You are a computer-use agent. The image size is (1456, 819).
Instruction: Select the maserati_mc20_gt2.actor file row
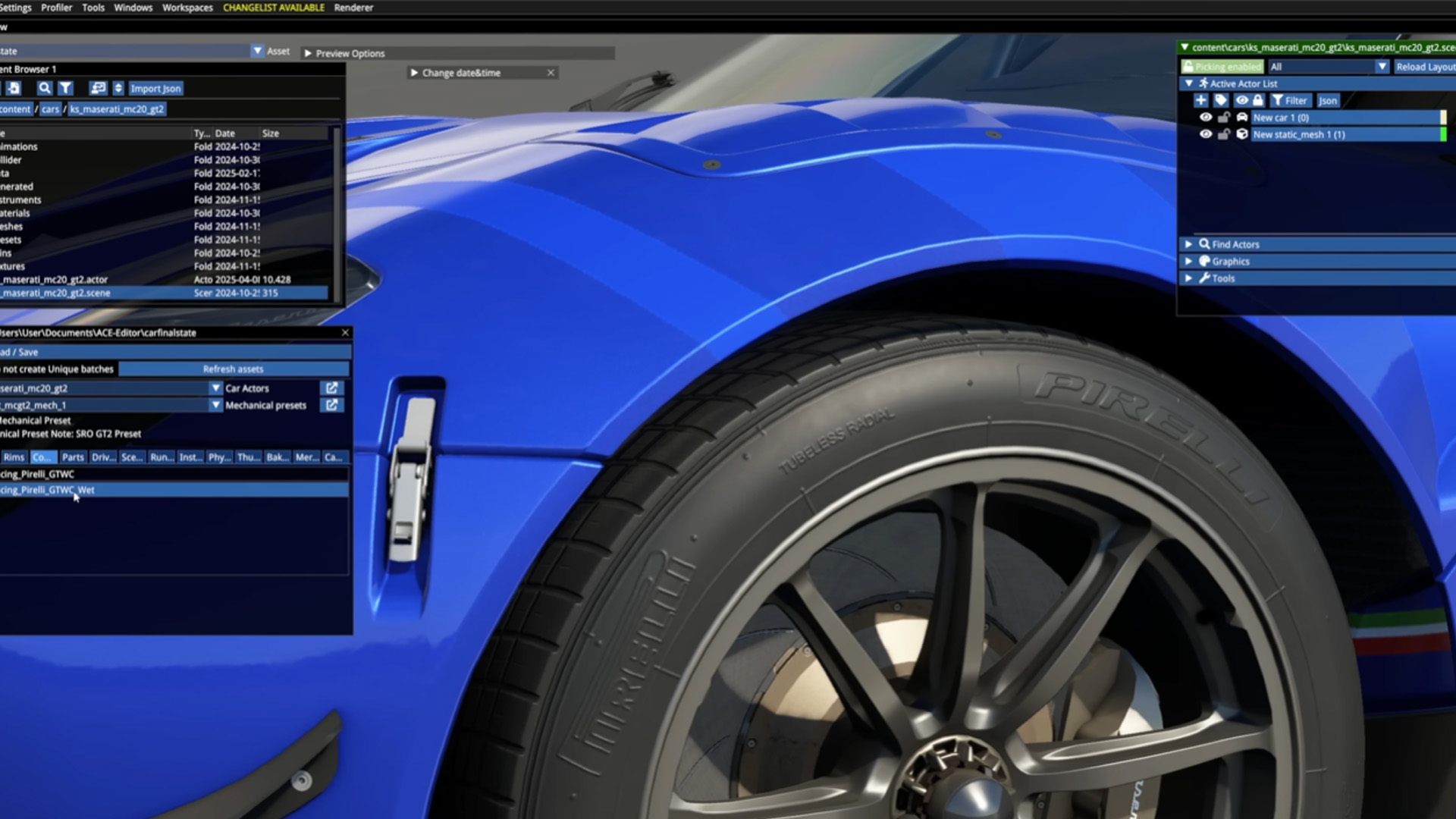165,279
